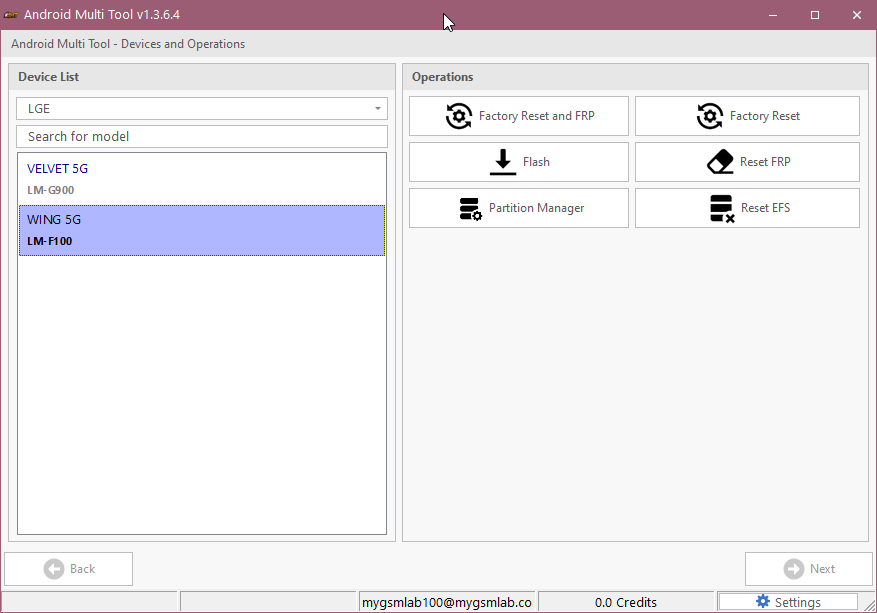Screen dimensions: 877x613
Task: Select WING 5G LM-F100 device
Action: pos(202,230)
